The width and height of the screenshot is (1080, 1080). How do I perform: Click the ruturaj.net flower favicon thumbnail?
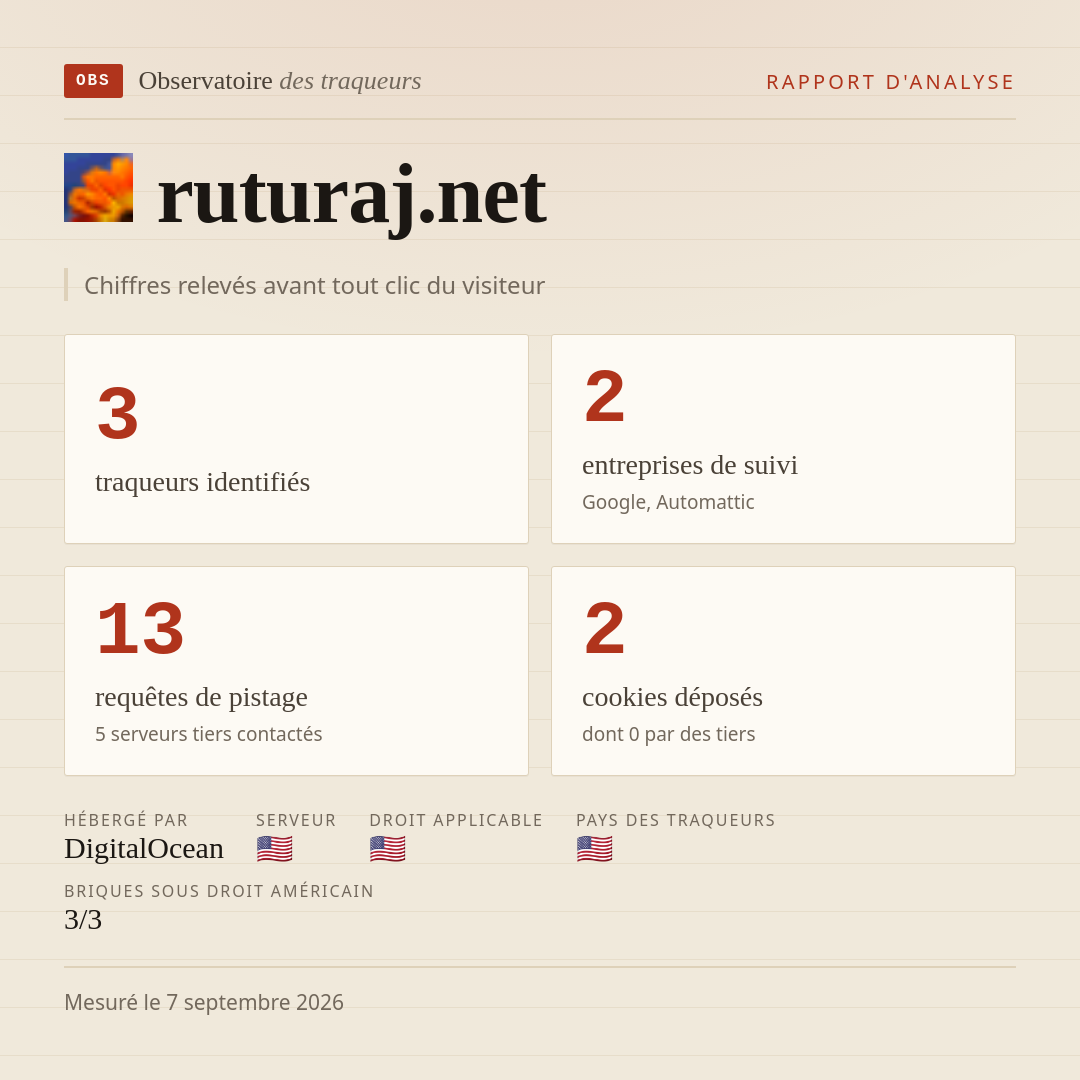pyautogui.click(x=98, y=187)
